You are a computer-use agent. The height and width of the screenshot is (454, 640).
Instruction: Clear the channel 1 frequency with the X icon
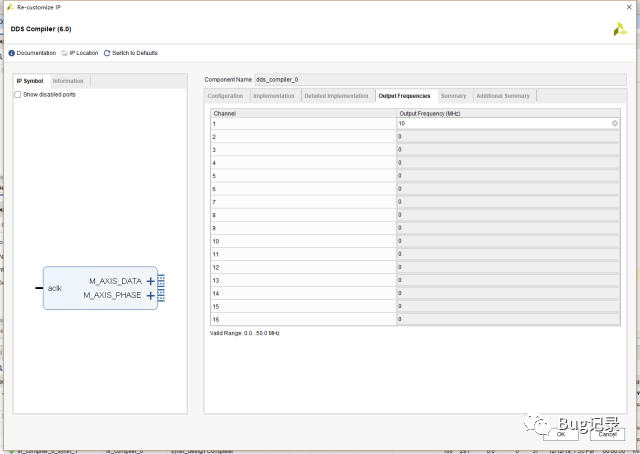click(615, 123)
